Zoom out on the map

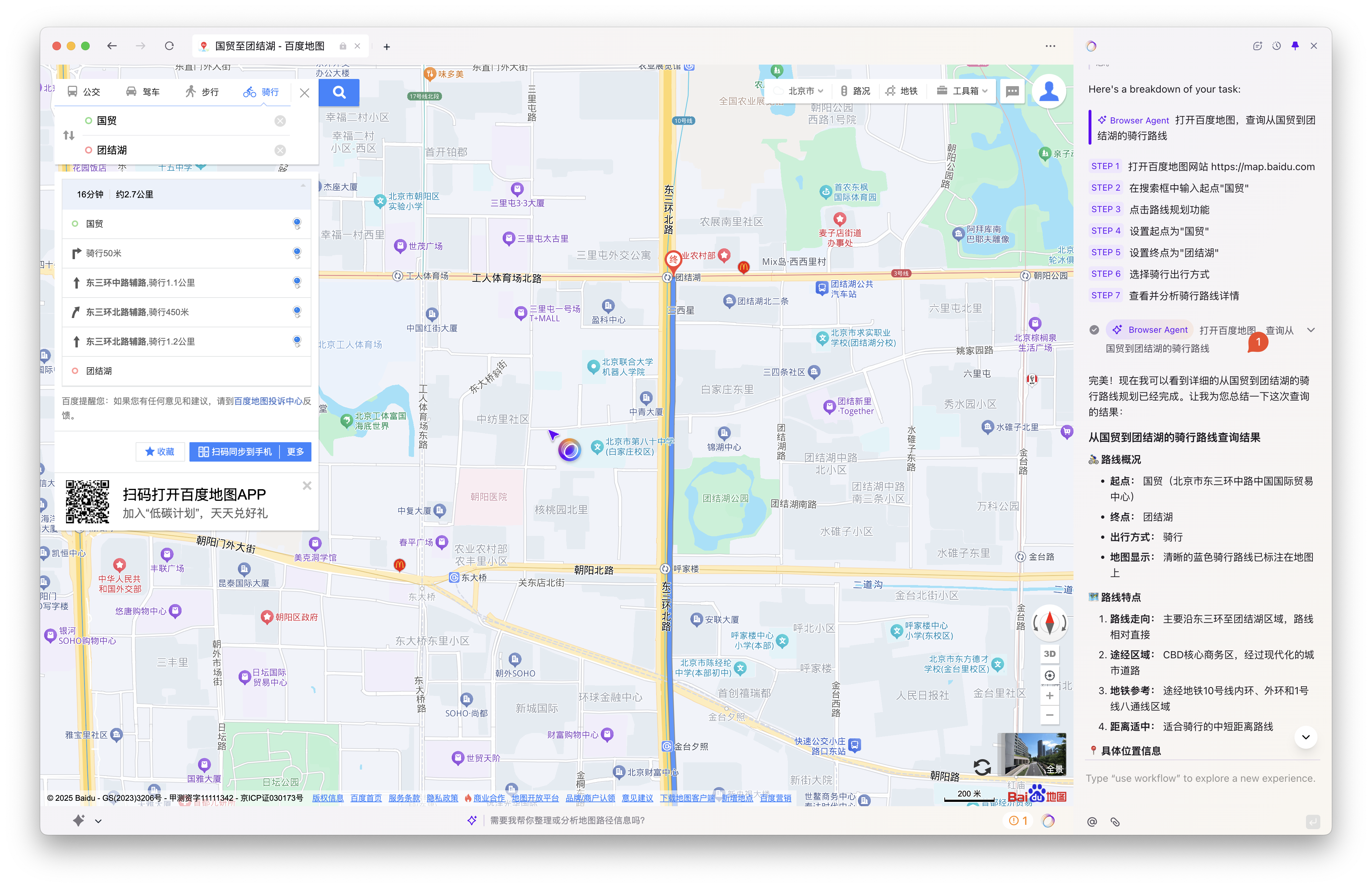(x=1049, y=716)
